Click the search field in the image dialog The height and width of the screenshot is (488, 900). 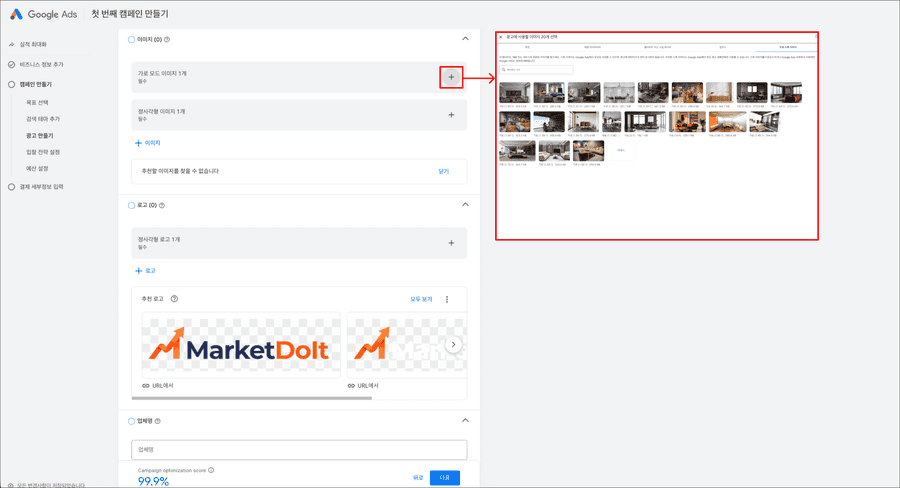pos(536,69)
